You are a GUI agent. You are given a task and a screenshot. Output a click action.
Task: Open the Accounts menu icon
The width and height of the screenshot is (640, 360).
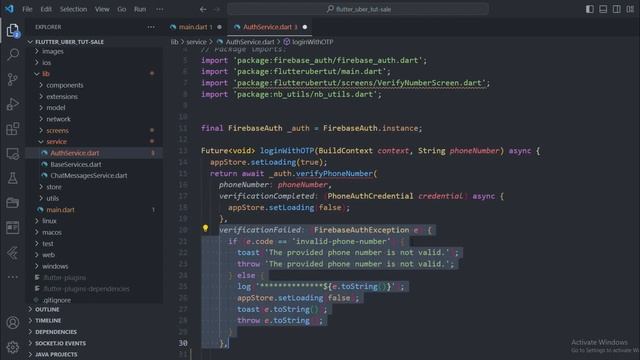13,322
